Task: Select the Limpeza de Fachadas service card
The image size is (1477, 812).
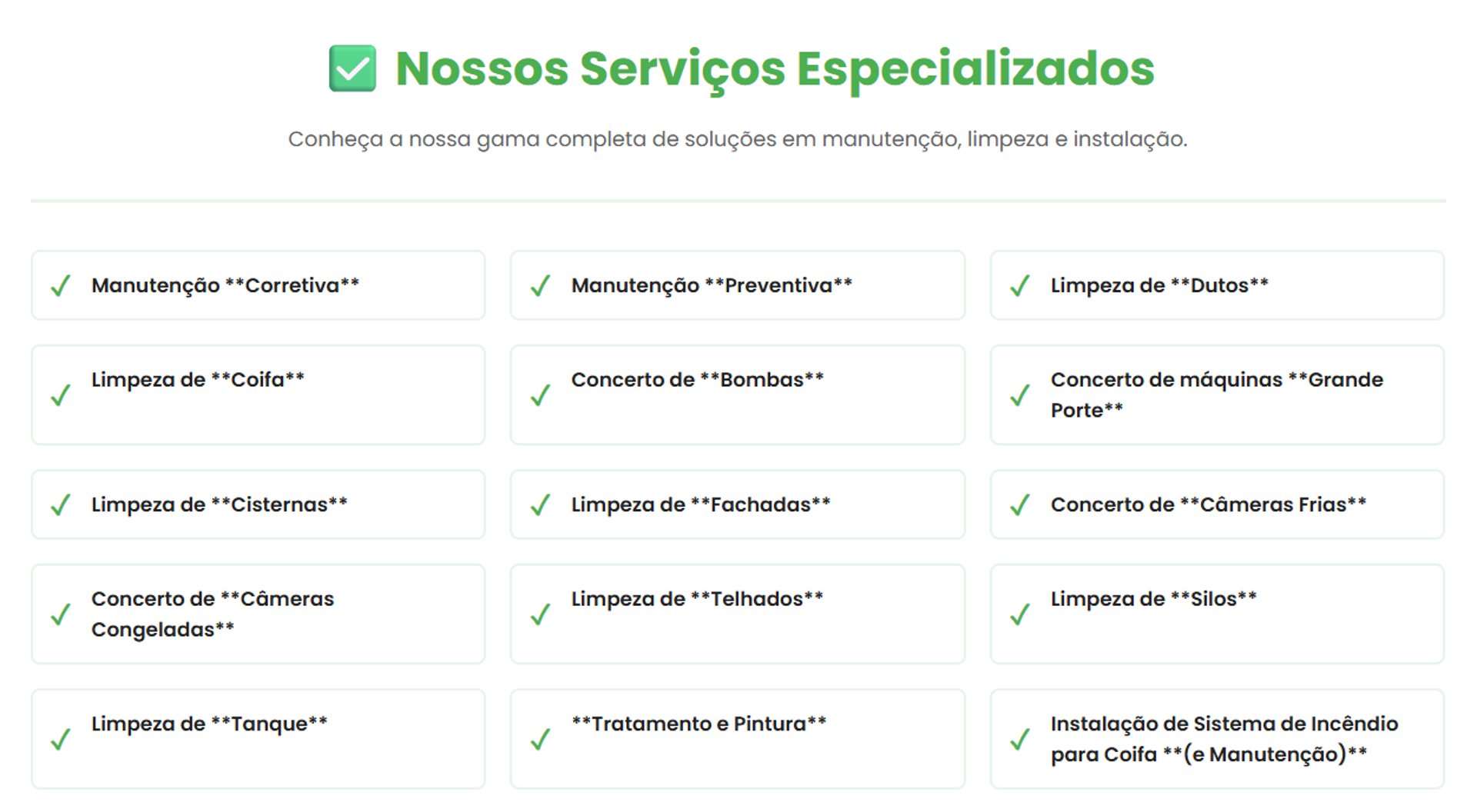Action: pyautogui.click(x=738, y=504)
